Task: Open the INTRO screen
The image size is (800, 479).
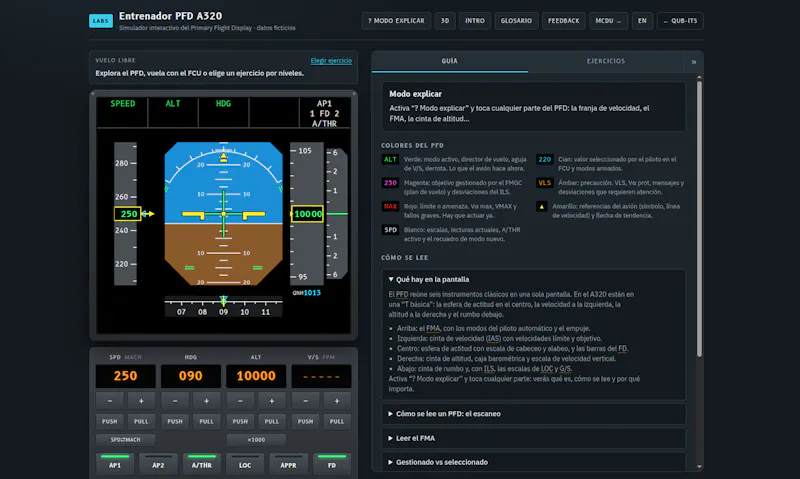Action: pyautogui.click(x=475, y=21)
